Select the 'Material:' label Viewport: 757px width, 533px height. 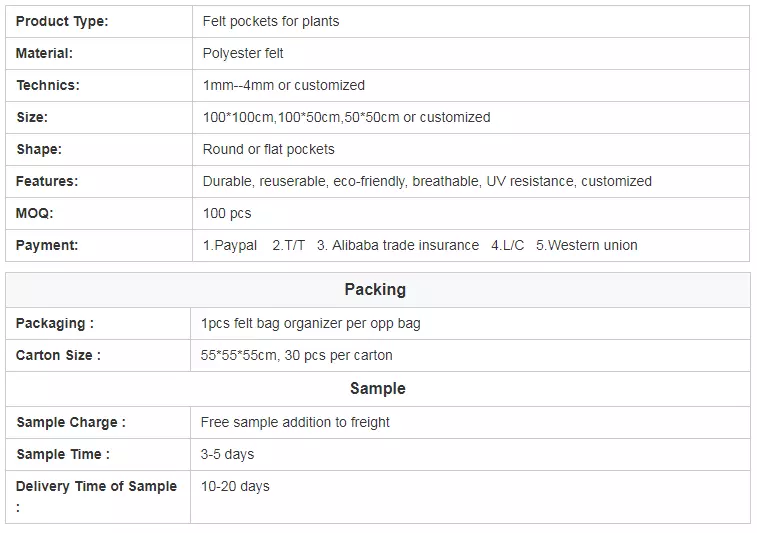(44, 53)
